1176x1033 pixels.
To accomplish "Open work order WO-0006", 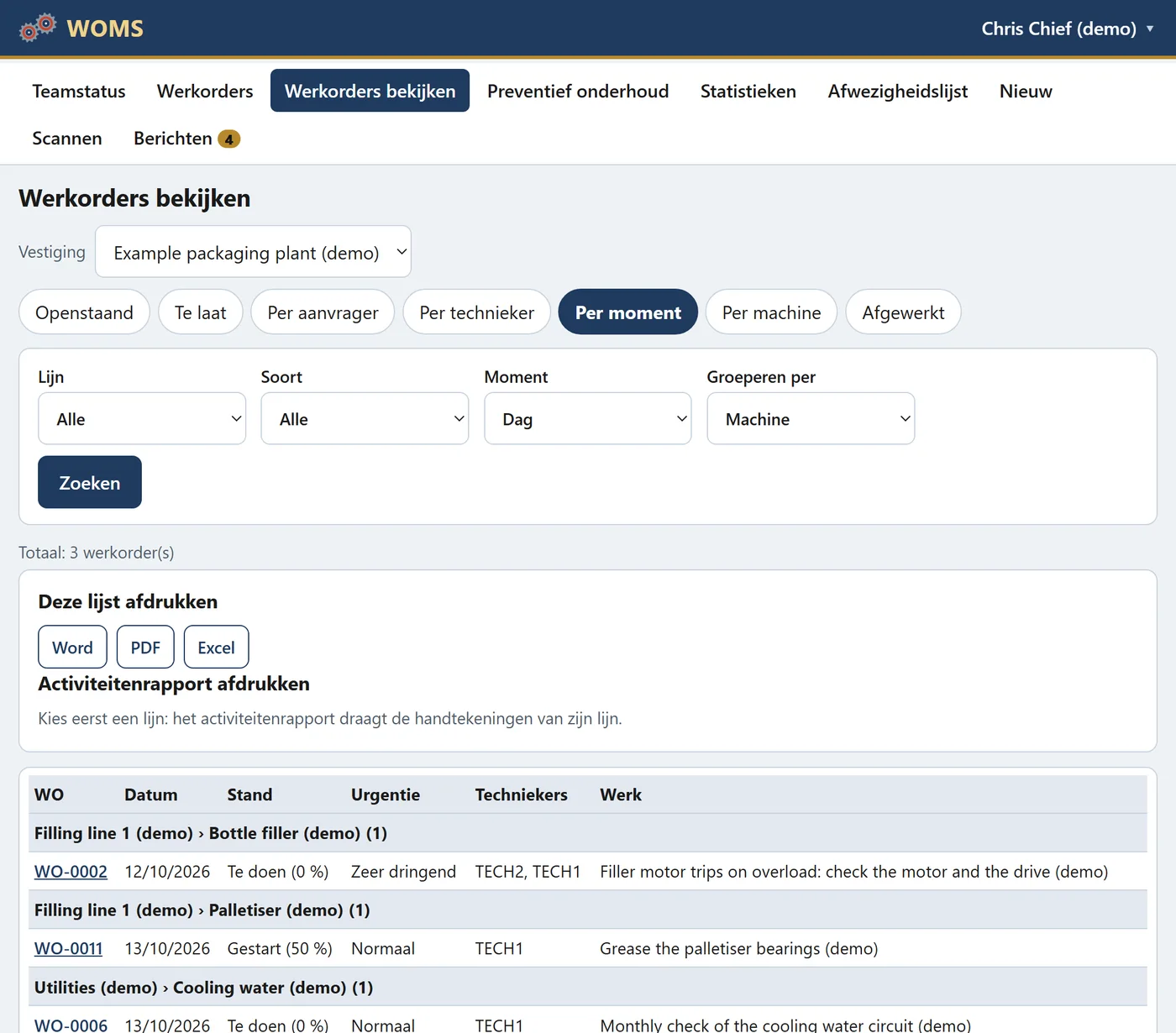I will 71,1025.
